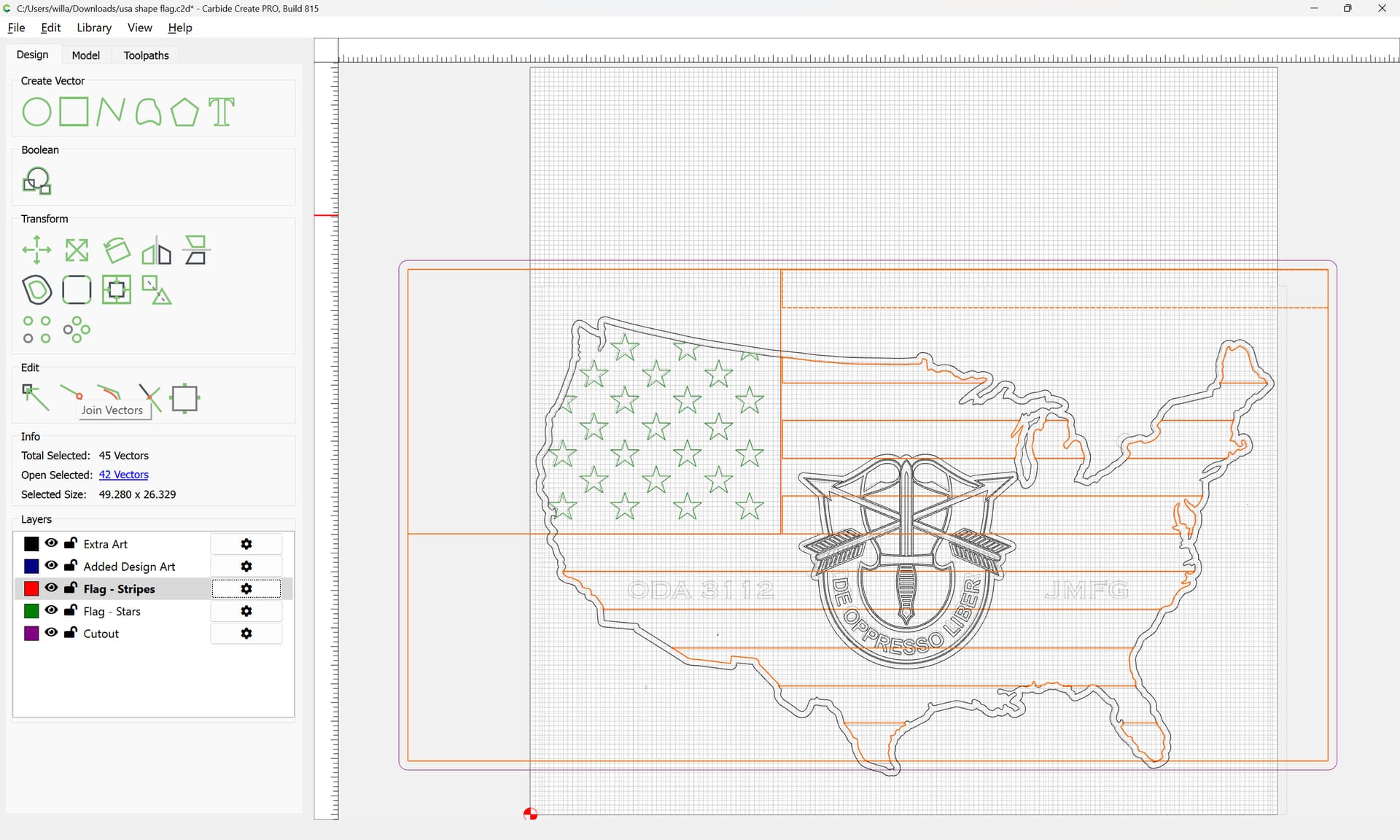Click the ODA 3112 text in canvas
Screen dimensions: 1400x840
coord(701,590)
